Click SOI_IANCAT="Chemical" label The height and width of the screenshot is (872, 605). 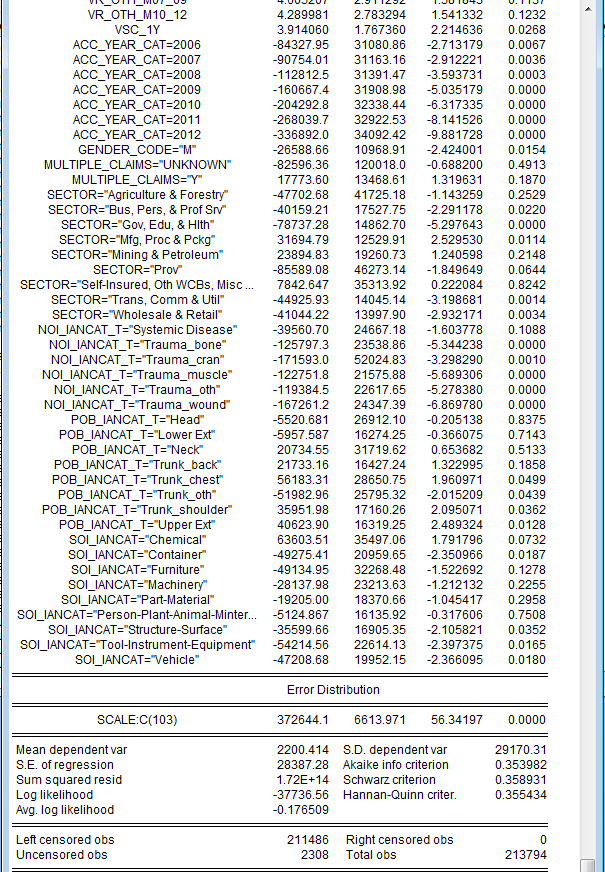137,540
